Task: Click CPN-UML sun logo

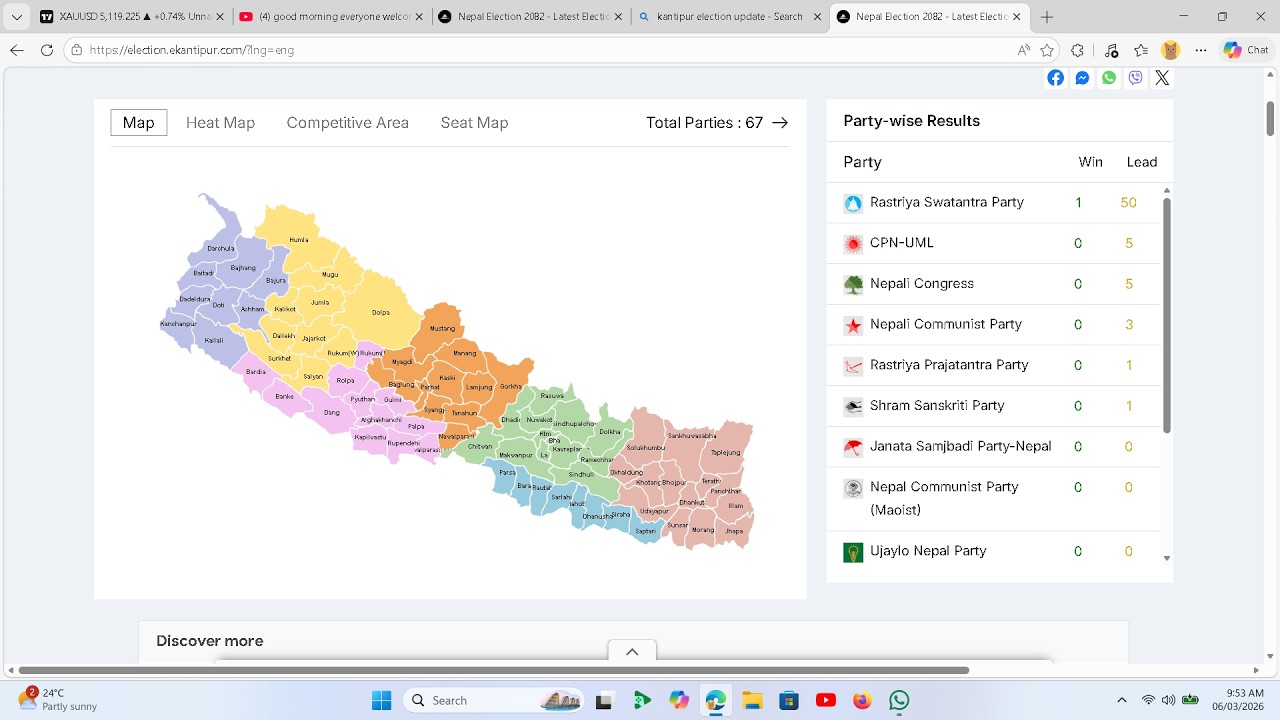Action: pos(853,244)
